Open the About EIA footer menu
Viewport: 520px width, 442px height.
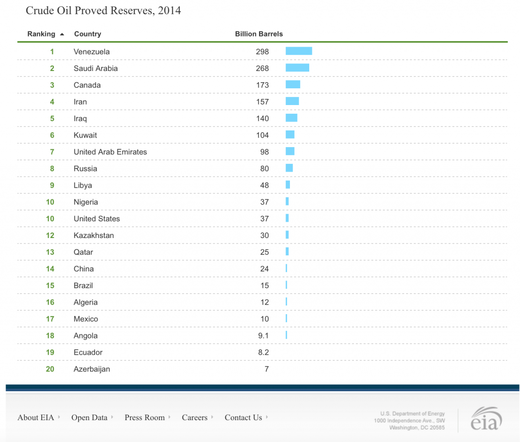pos(36,417)
